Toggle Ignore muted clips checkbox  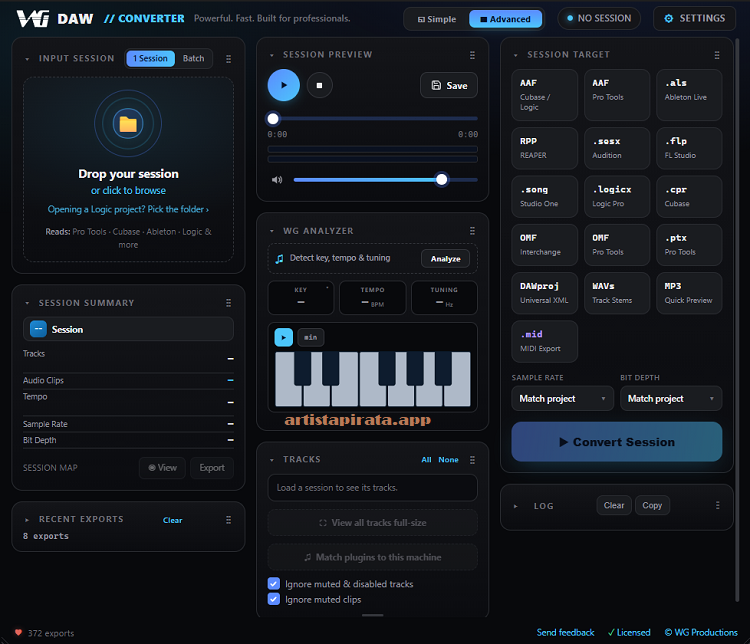tap(274, 599)
